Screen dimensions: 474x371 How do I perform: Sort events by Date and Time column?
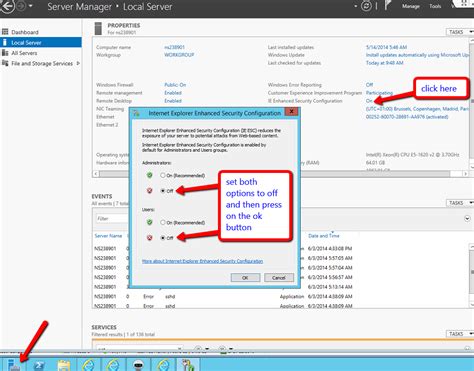tap(324, 236)
